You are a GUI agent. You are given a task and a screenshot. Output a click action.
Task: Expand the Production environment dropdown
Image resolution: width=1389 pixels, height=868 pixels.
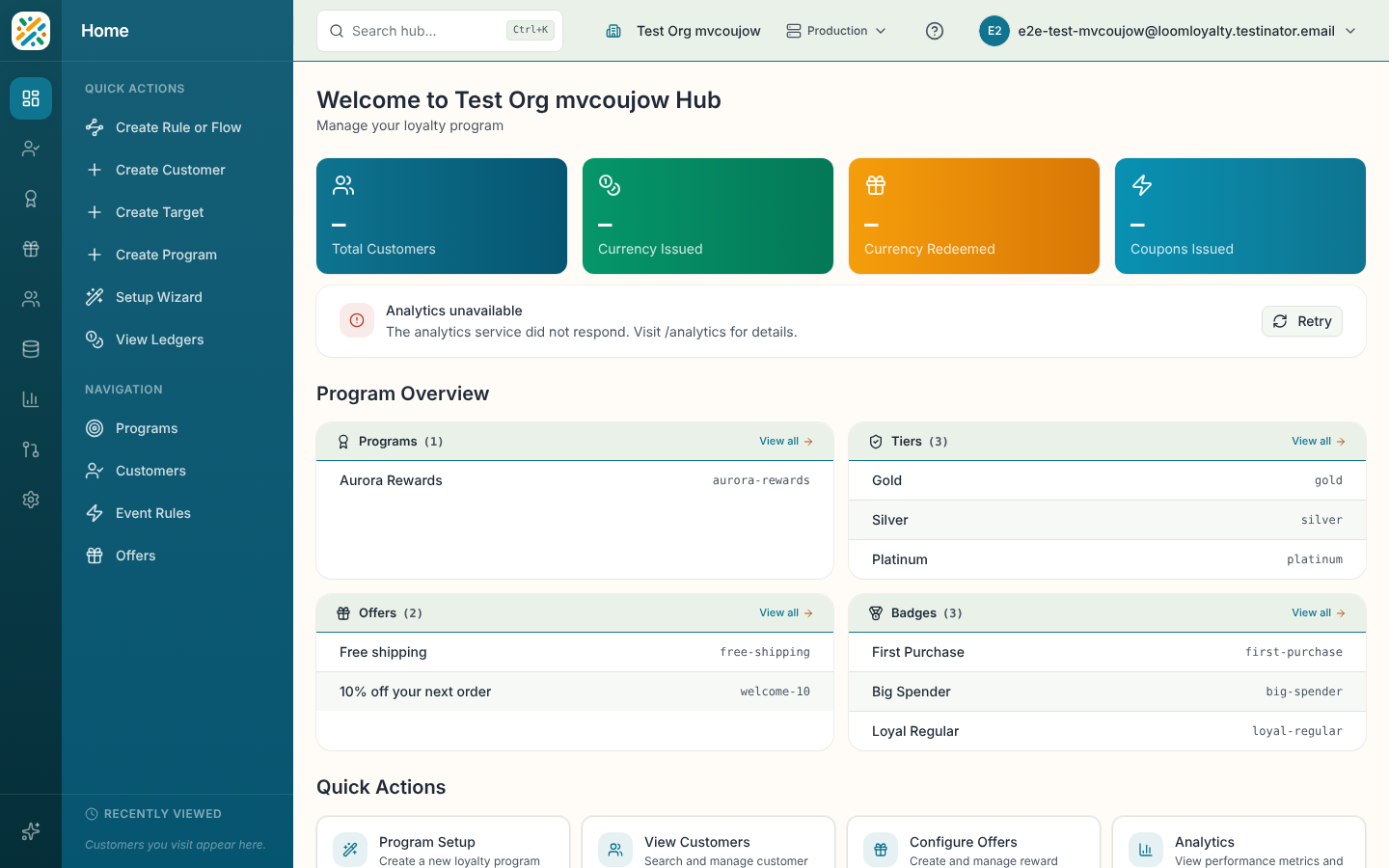[836, 31]
